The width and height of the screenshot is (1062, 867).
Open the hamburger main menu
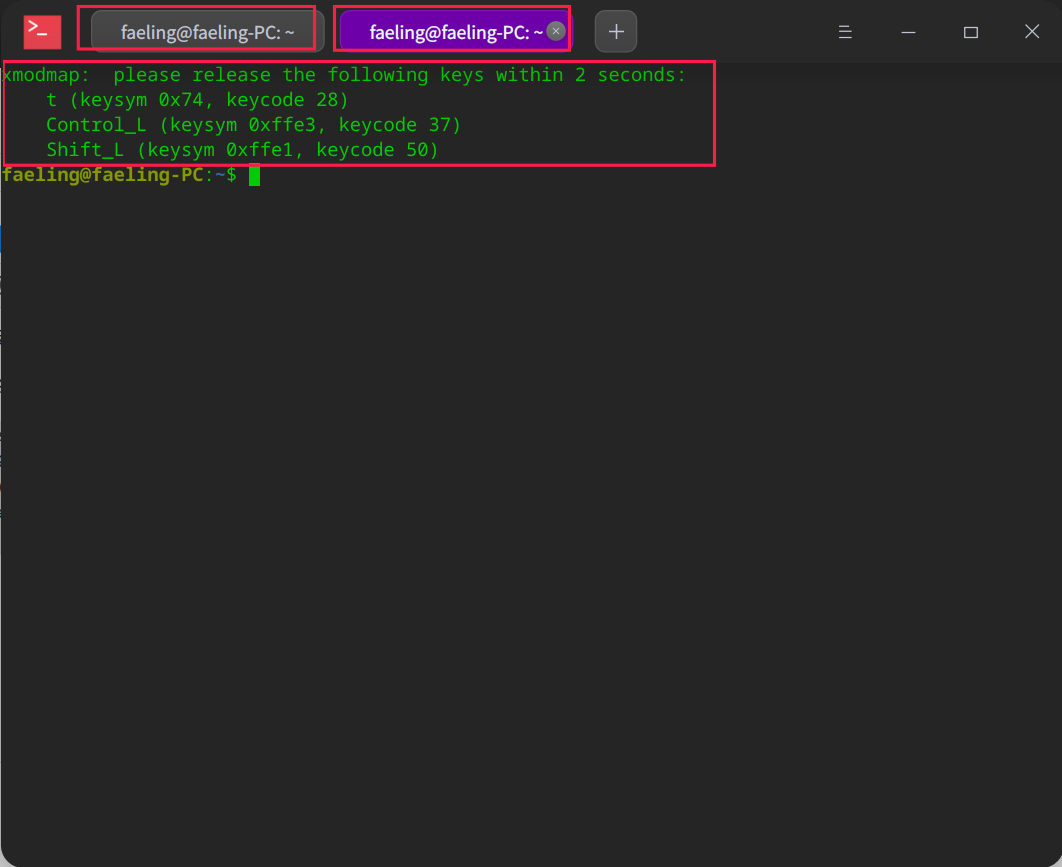[845, 32]
